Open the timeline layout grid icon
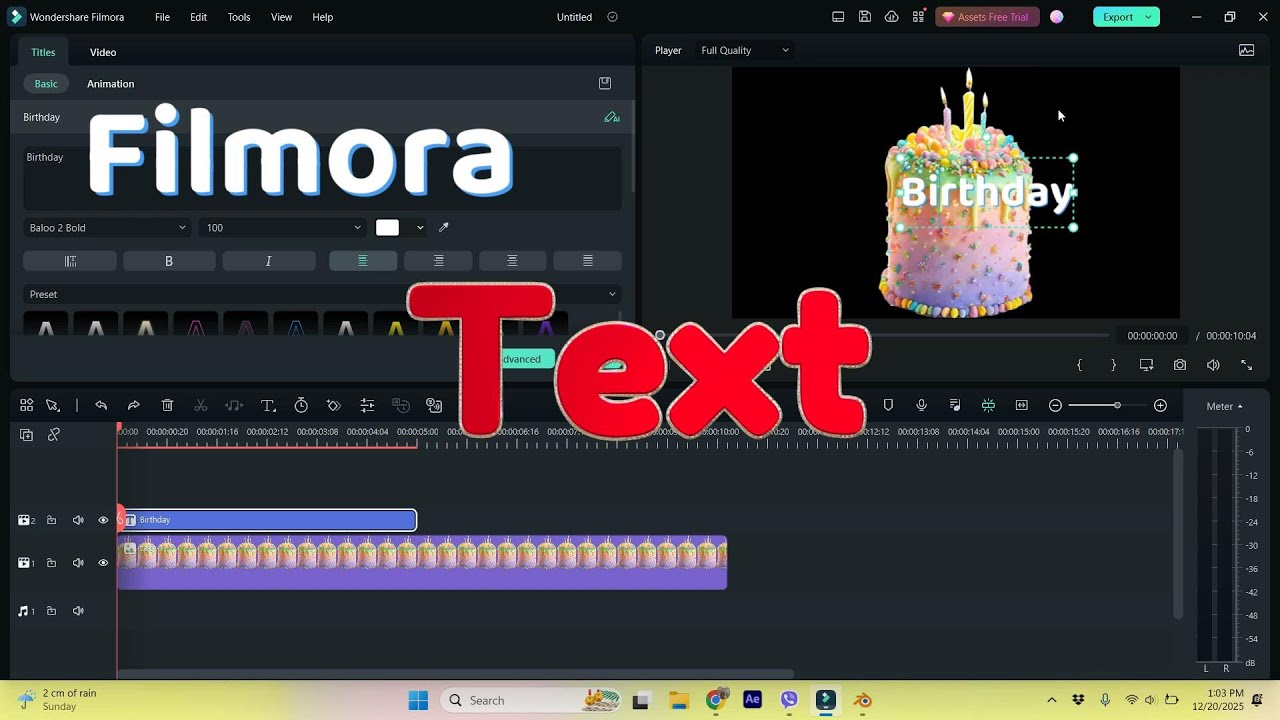Viewport: 1280px width, 720px height. click(27, 405)
